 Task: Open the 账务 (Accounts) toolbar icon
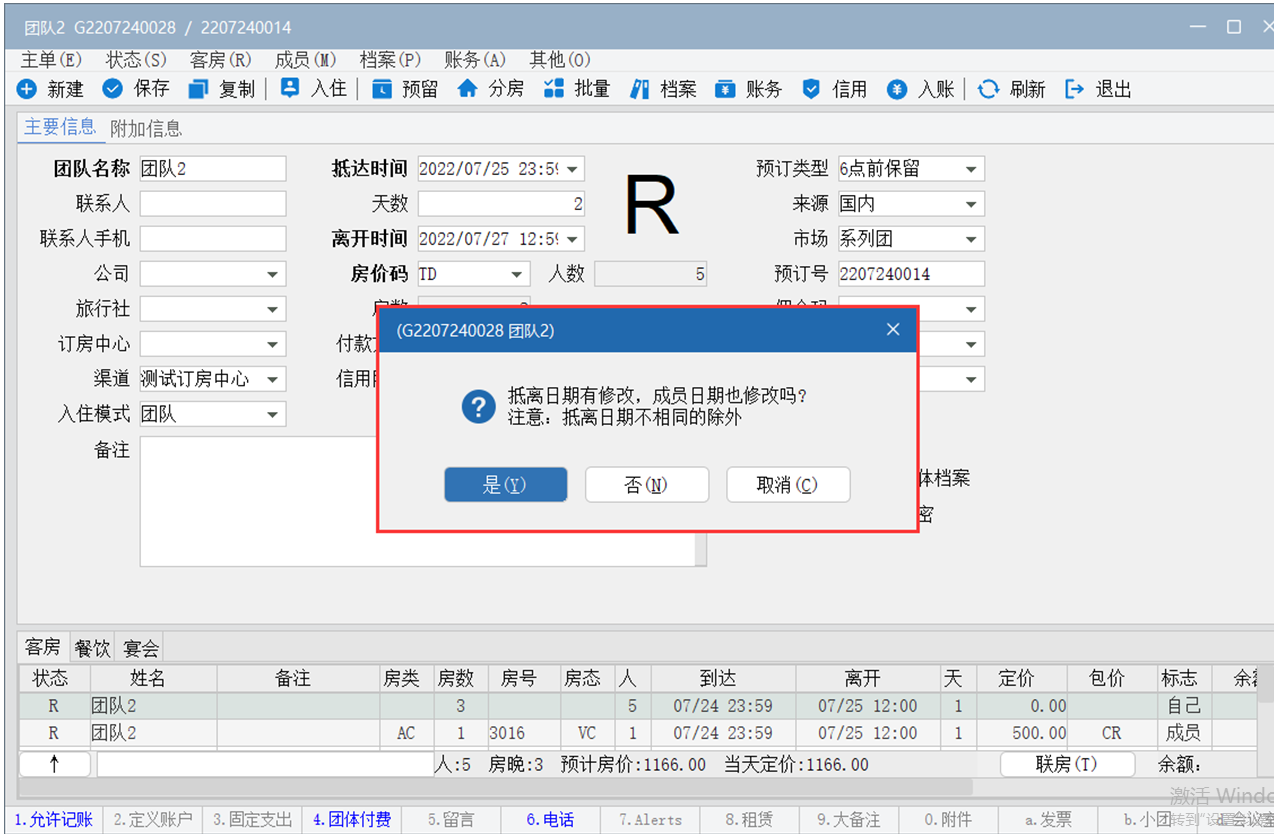[x=725, y=89]
